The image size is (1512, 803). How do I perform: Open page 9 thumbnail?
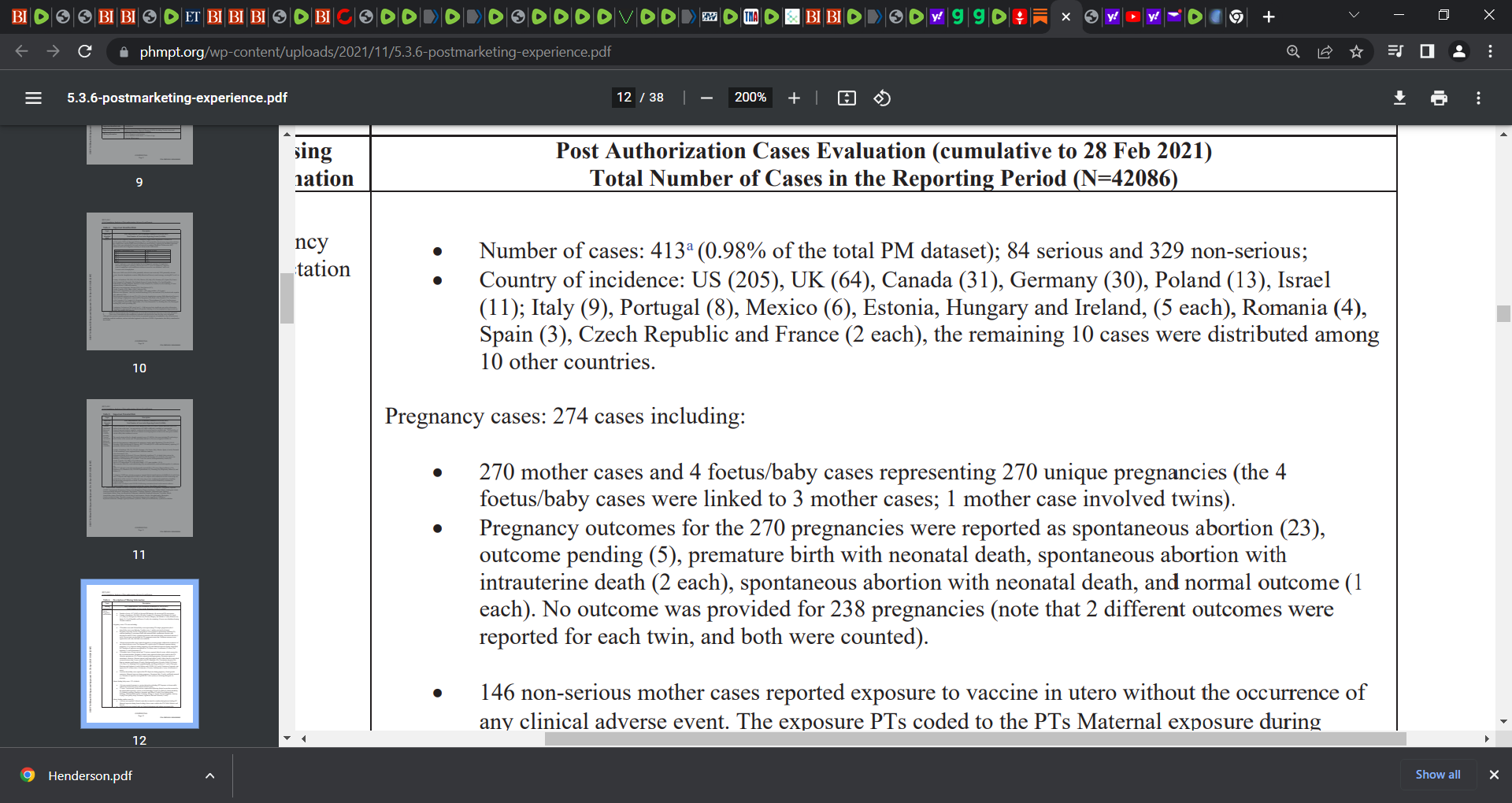[139, 145]
